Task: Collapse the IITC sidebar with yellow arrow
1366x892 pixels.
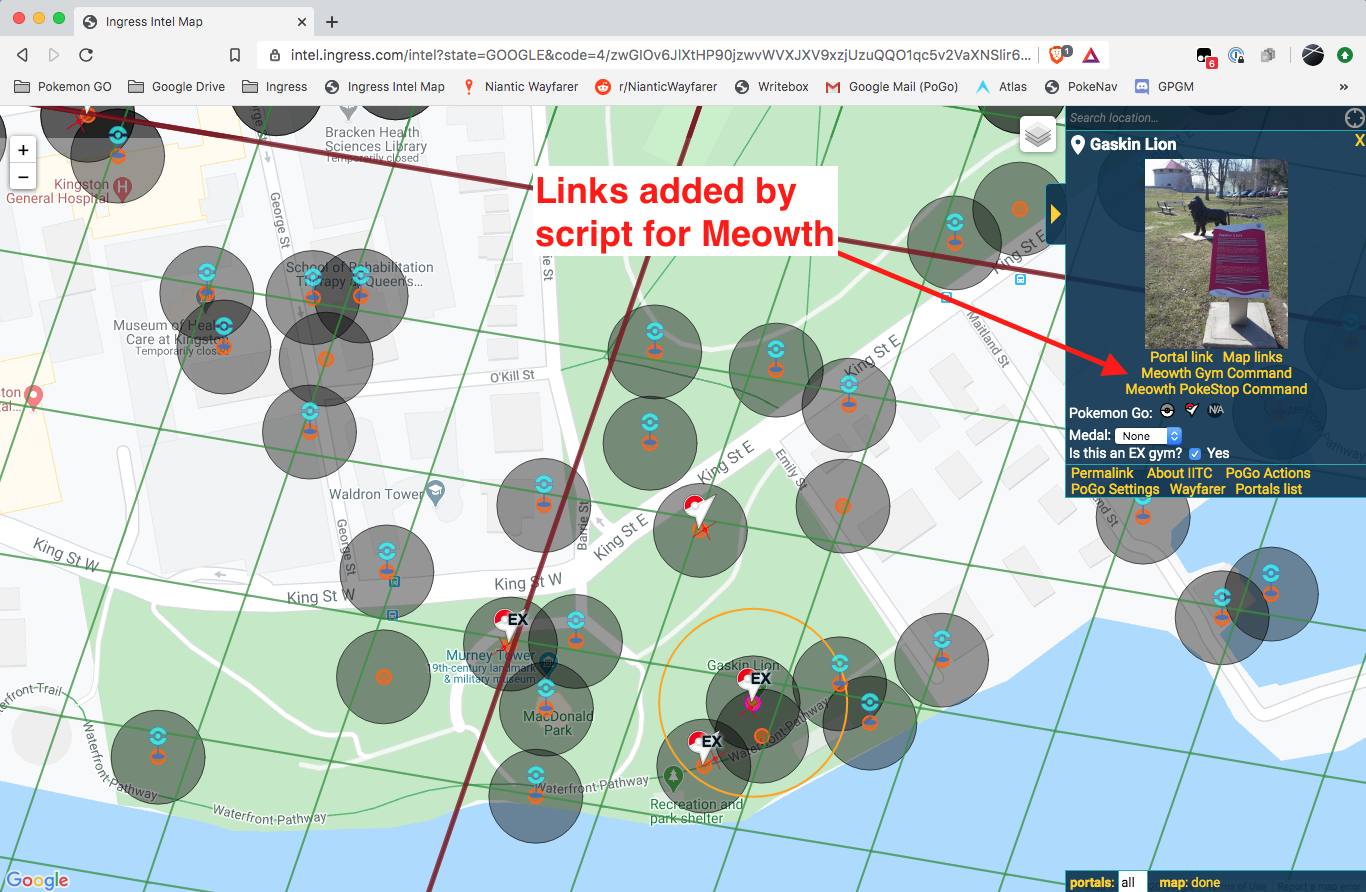Action: (1056, 214)
